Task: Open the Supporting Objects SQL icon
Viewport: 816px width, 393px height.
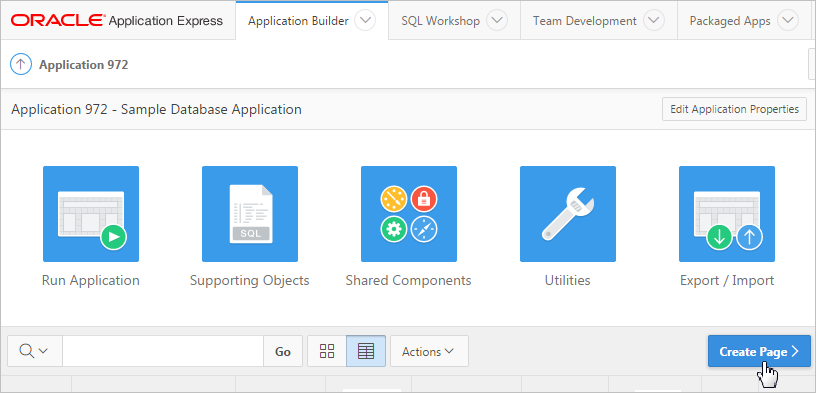Action: [250, 214]
